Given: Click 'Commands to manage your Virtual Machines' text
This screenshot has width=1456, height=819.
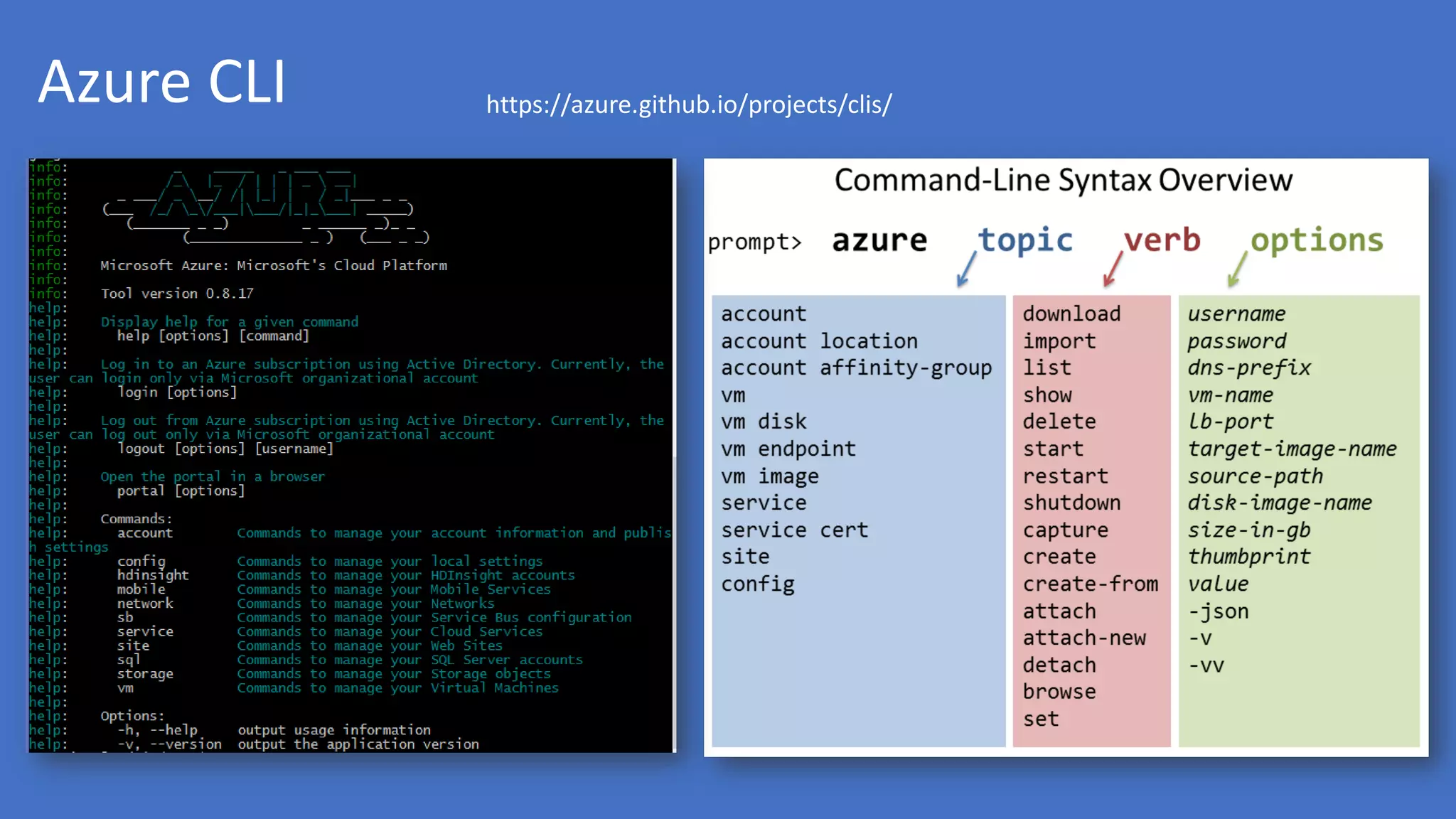Looking at the screenshot, I should coord(397,688).
